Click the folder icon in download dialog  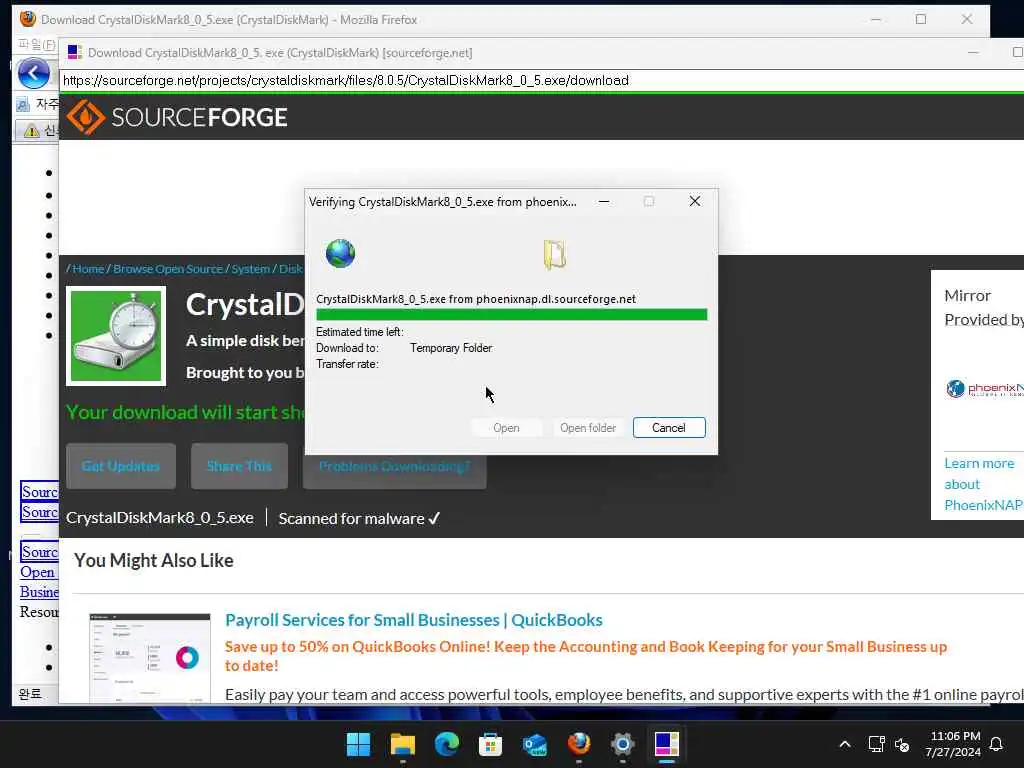tap(554, 255)
